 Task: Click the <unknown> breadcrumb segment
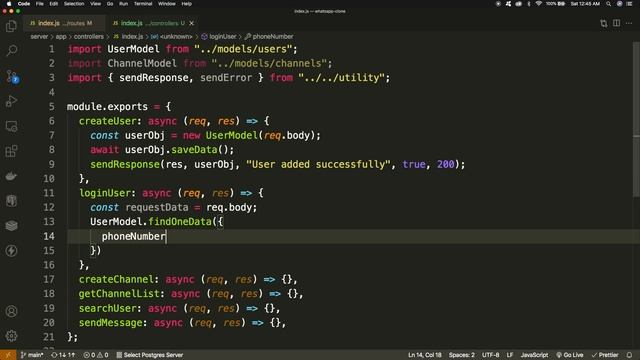(172, 37)
